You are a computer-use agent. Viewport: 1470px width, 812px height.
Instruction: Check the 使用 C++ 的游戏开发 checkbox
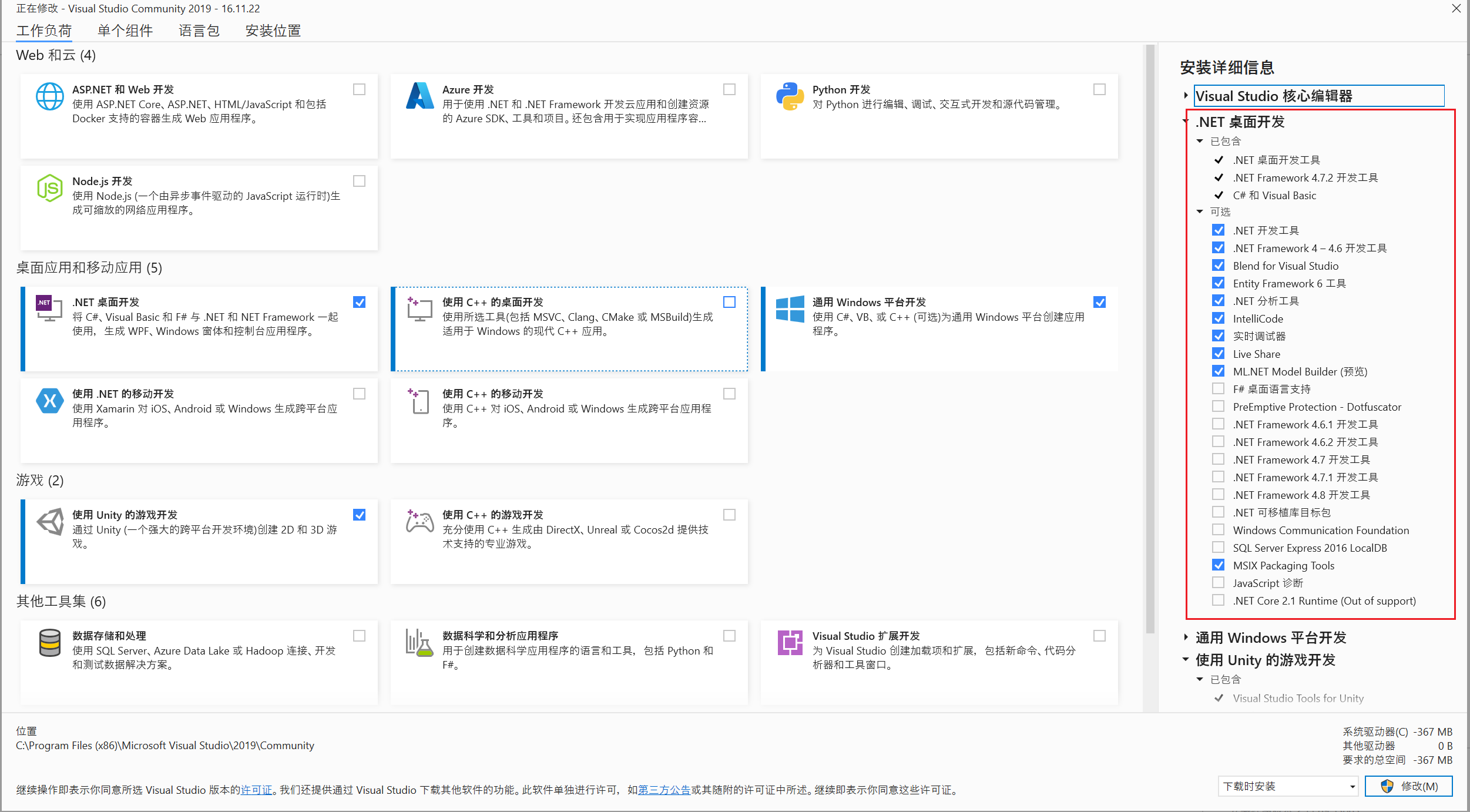(x=729, y=515)
